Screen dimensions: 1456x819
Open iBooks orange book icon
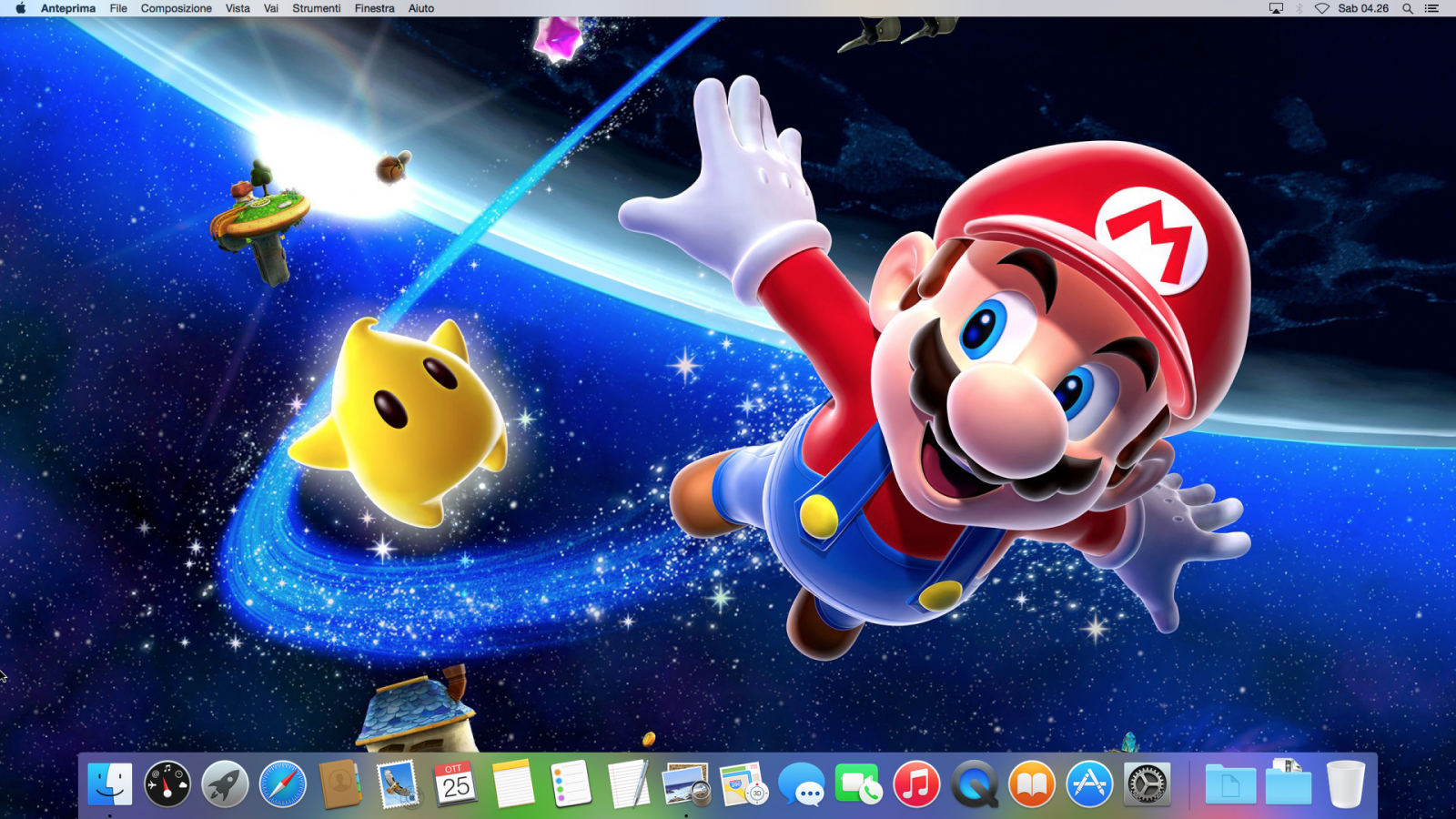[1032, 784]
